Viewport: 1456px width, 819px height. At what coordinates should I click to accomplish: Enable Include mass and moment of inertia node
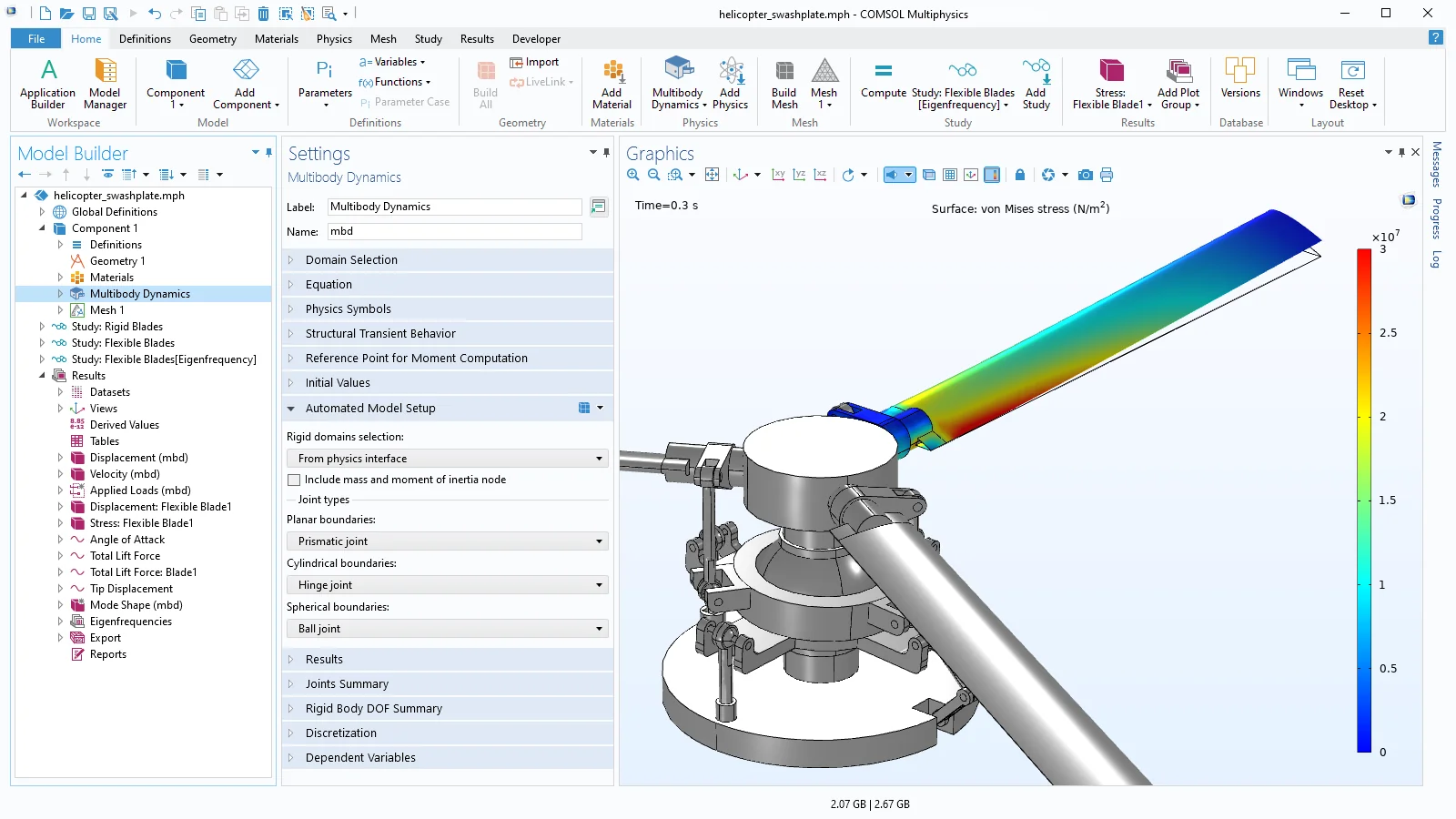294,480
